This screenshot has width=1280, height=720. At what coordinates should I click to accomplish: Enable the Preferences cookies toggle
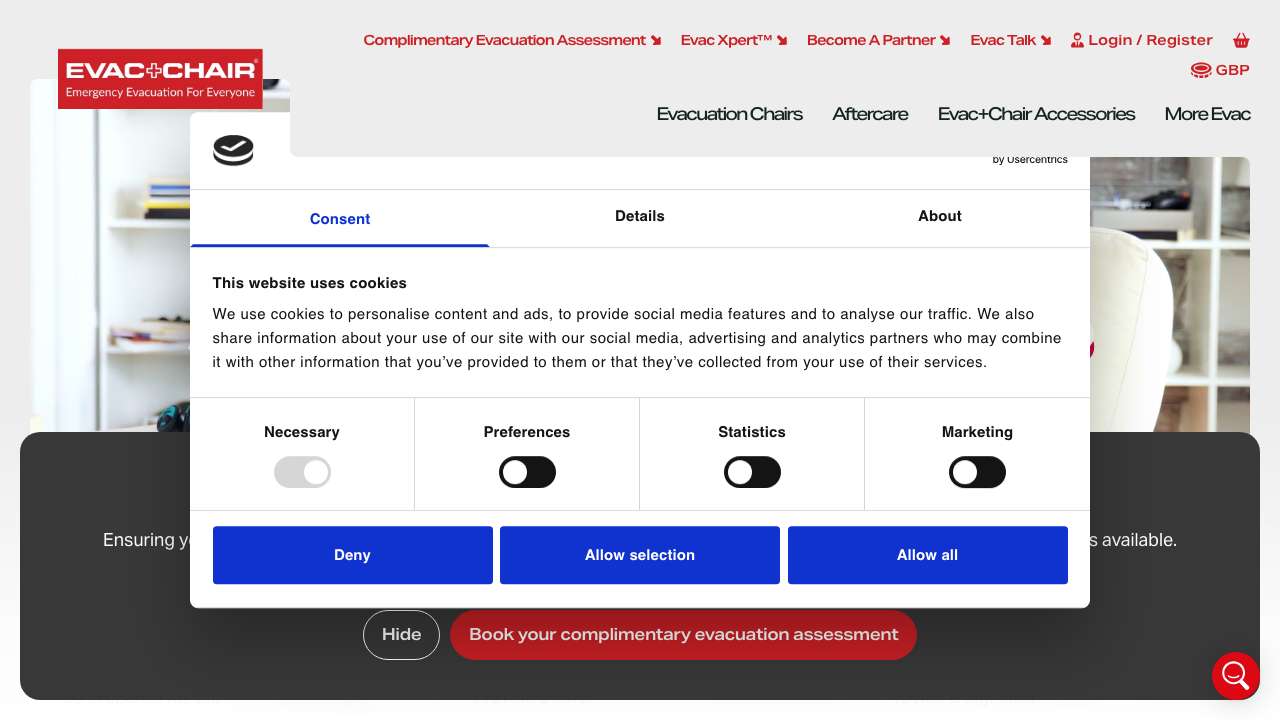point(527,472)
